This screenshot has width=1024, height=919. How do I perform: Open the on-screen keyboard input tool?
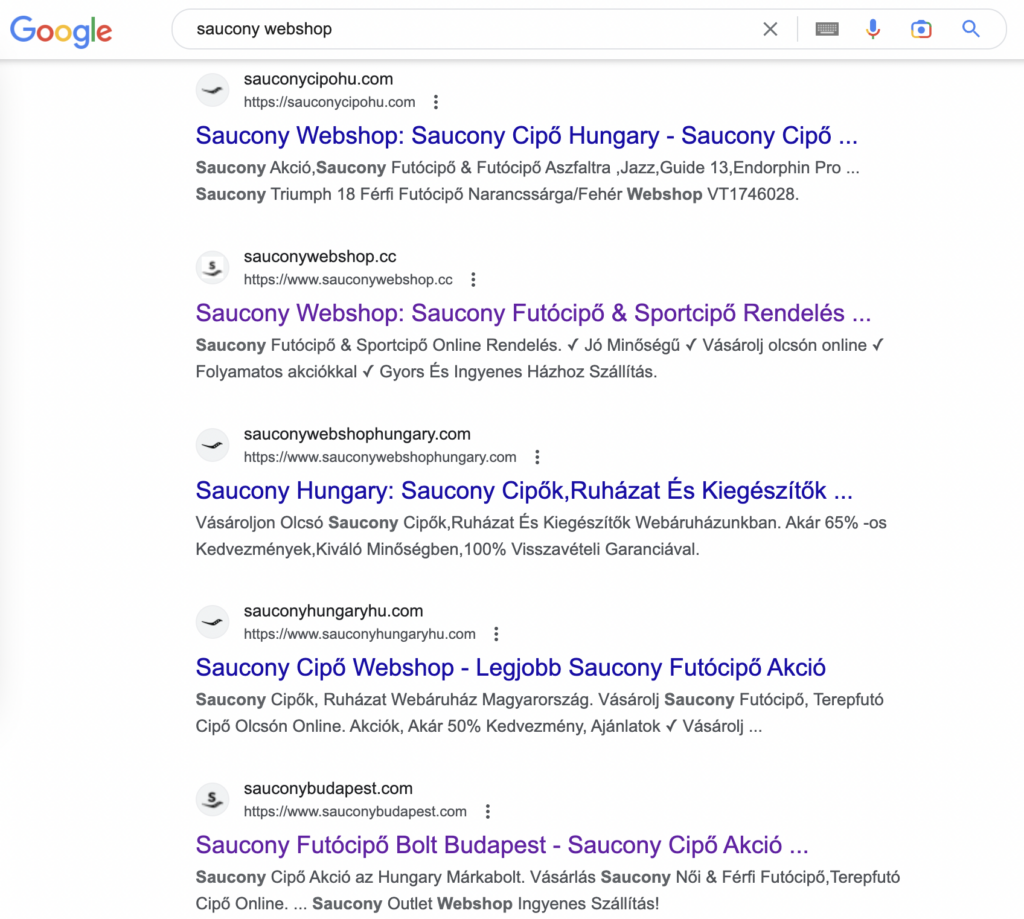point(826,29)
